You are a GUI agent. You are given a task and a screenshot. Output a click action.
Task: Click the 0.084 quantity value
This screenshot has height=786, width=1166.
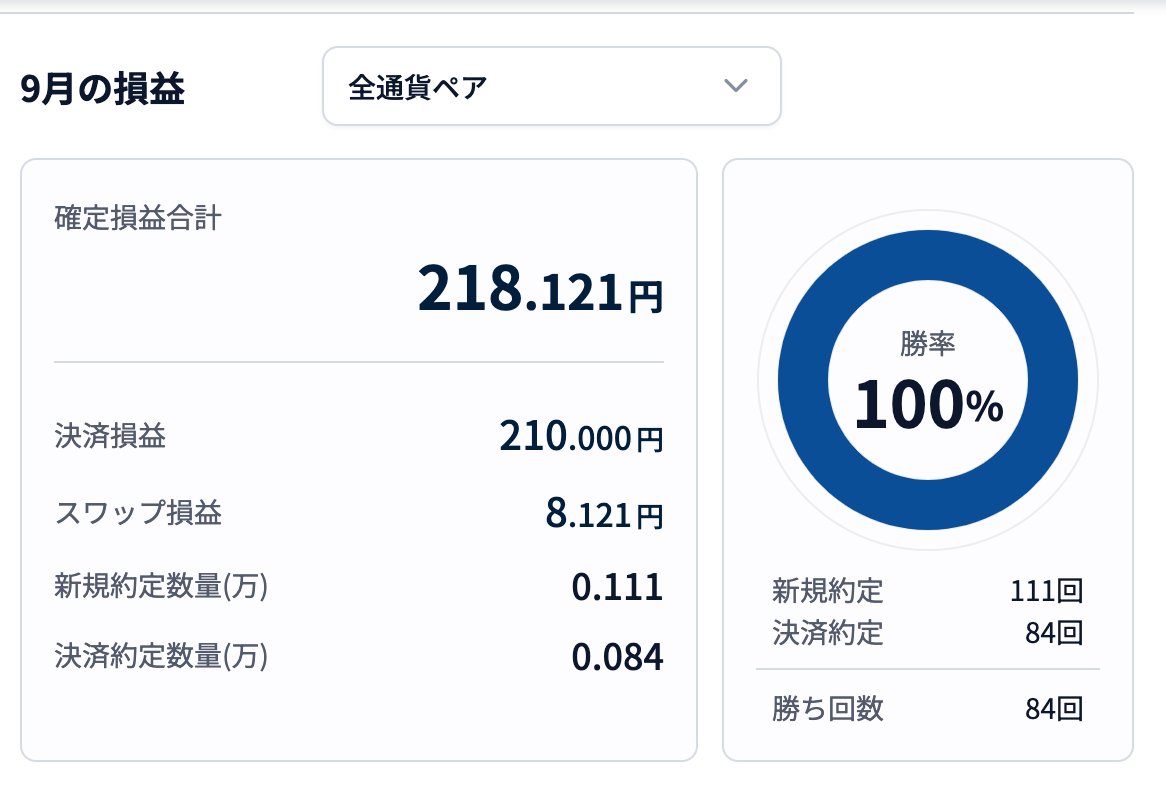(x=617, y=657)
